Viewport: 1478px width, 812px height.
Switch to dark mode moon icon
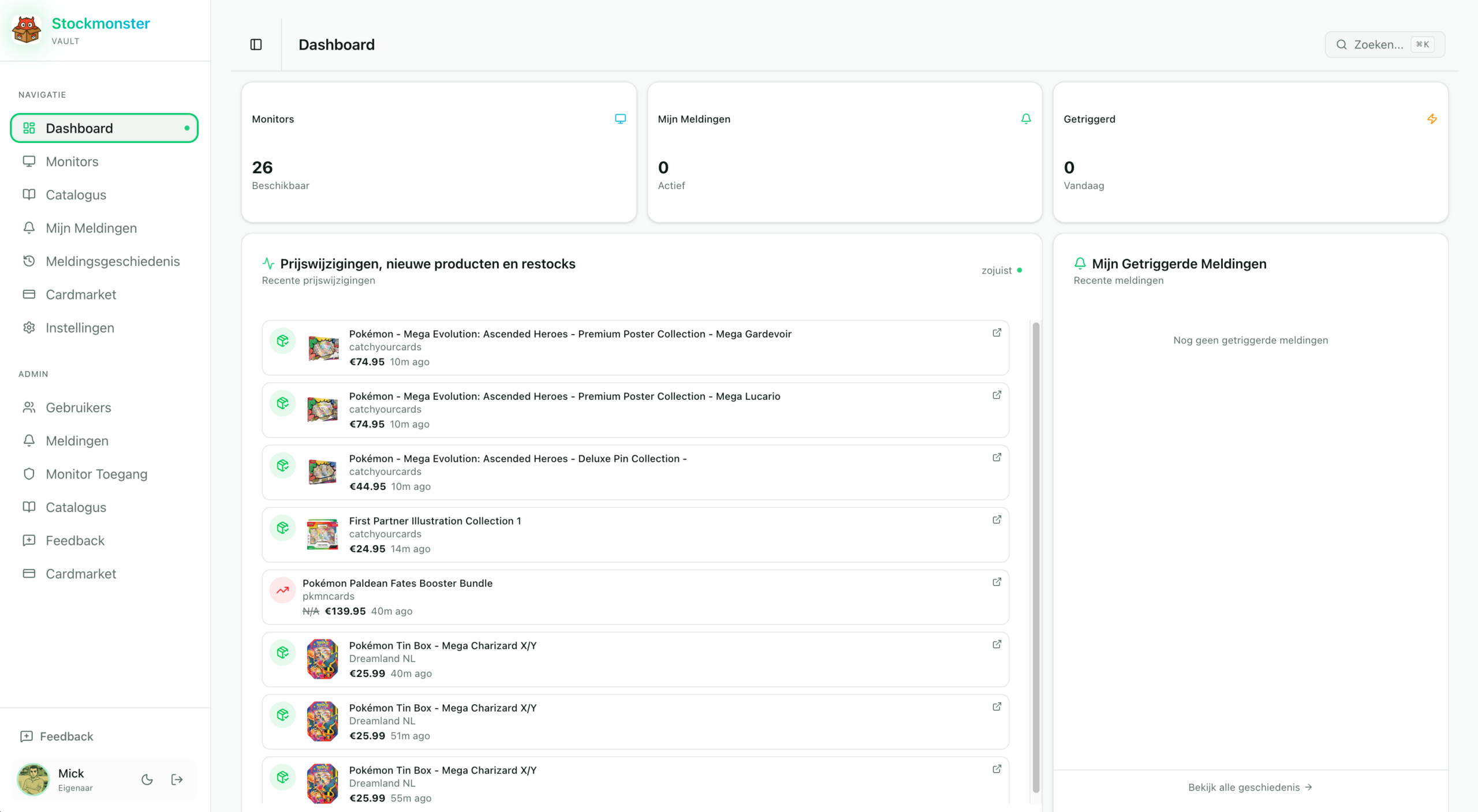click(147, 780)
